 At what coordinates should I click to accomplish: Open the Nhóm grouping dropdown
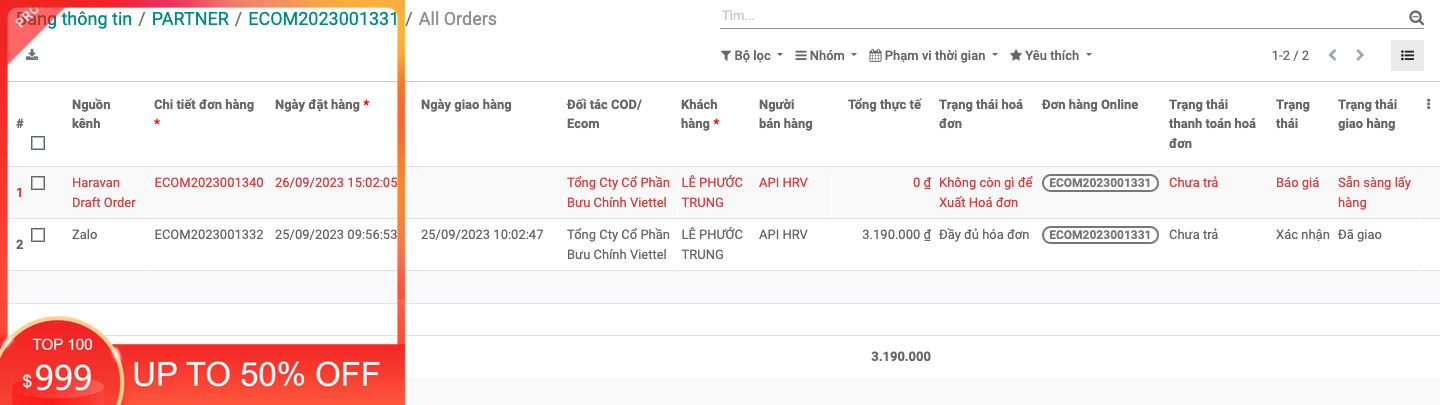click(825, 55)
